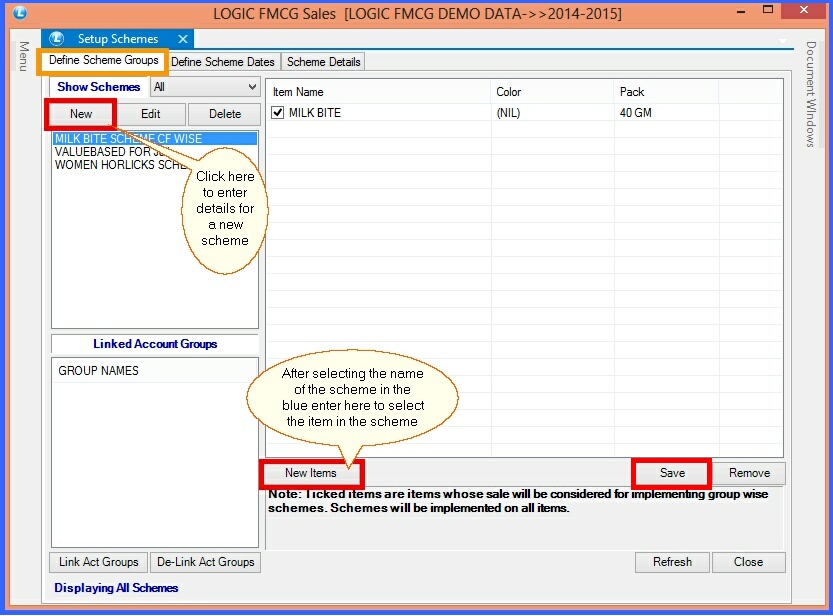Viewport: 833px width, 616px height.
Task: Maximize the LOGIC FMCG Sales window
Action: (768, 10)
